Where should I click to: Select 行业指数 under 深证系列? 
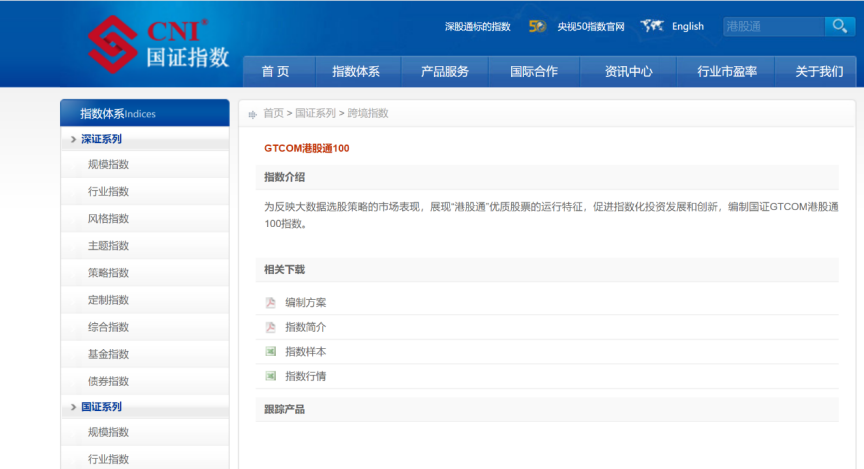pos(108,191)
